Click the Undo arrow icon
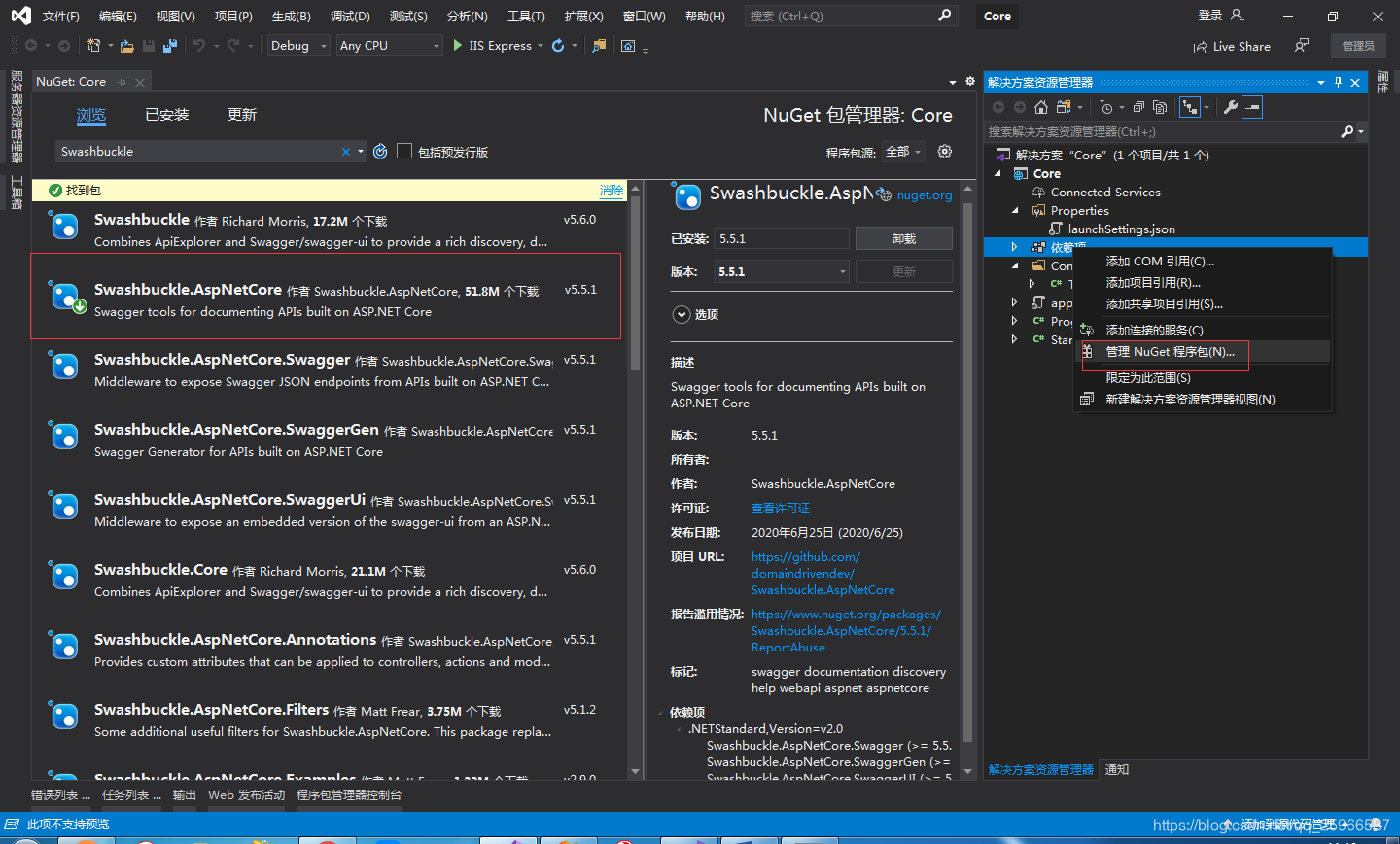This screenshot has width=1400, height=844. [x=199, y=46]
